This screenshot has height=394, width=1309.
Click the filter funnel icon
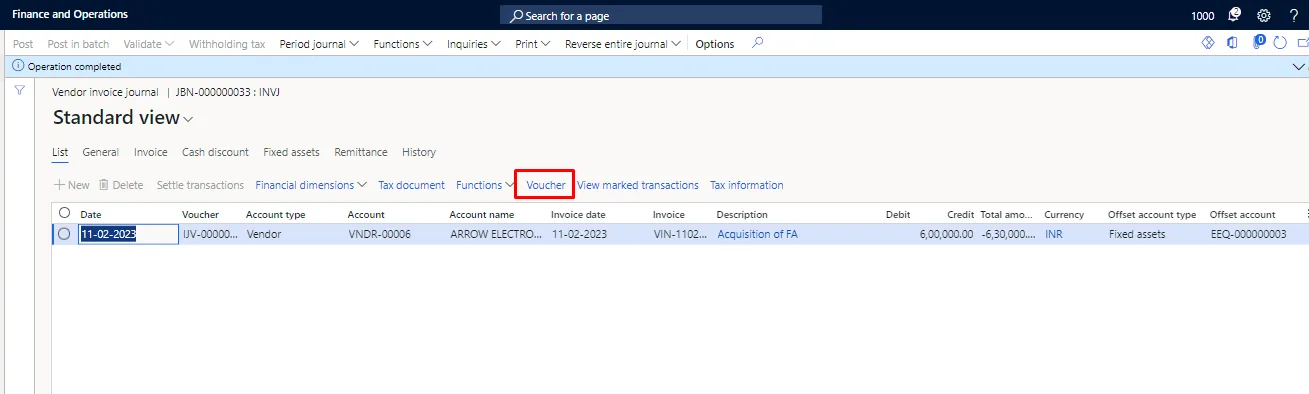(x=19, y=90)
